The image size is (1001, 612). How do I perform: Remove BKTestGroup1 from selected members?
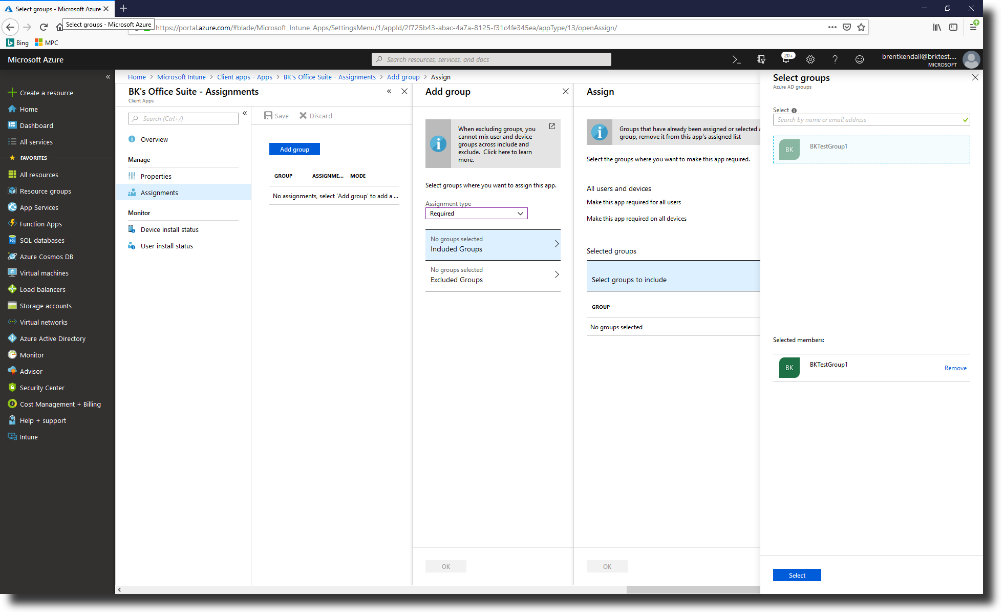955,368
